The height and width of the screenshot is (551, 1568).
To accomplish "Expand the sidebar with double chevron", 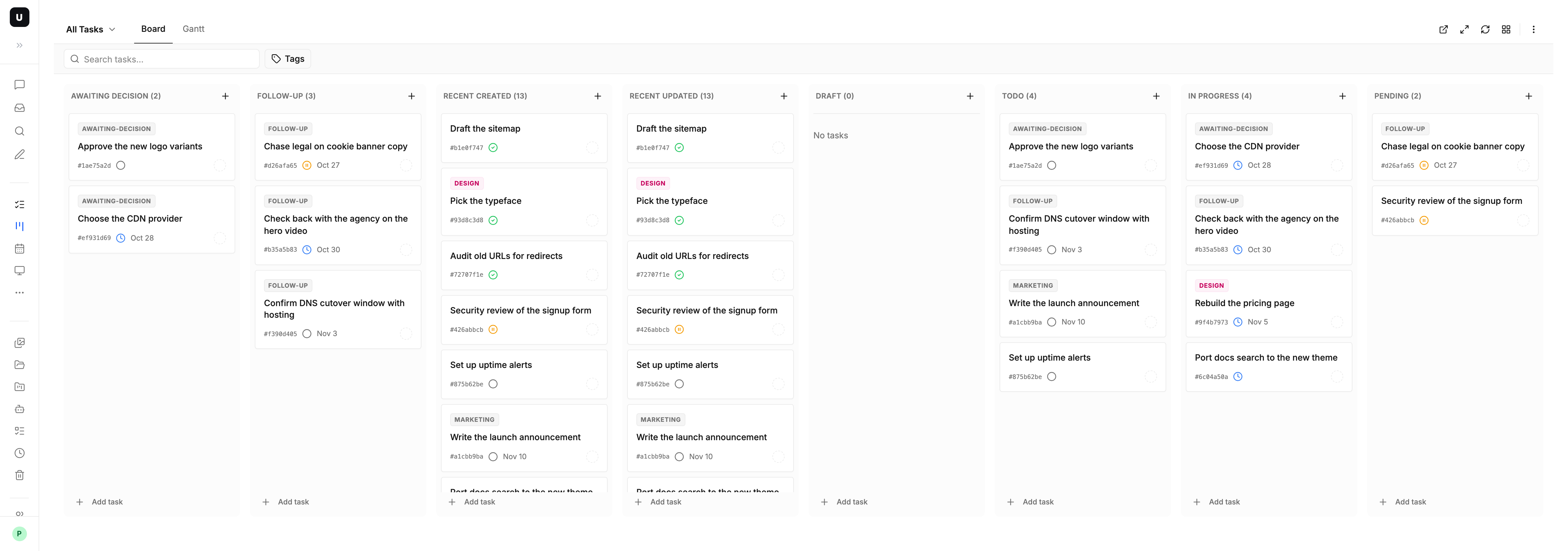I will (20, 45).
